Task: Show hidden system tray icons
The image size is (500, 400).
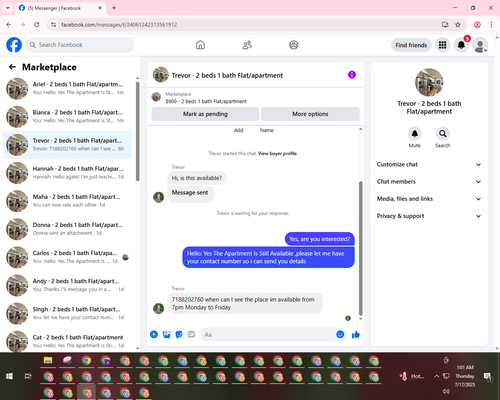Action: [436, 376]
